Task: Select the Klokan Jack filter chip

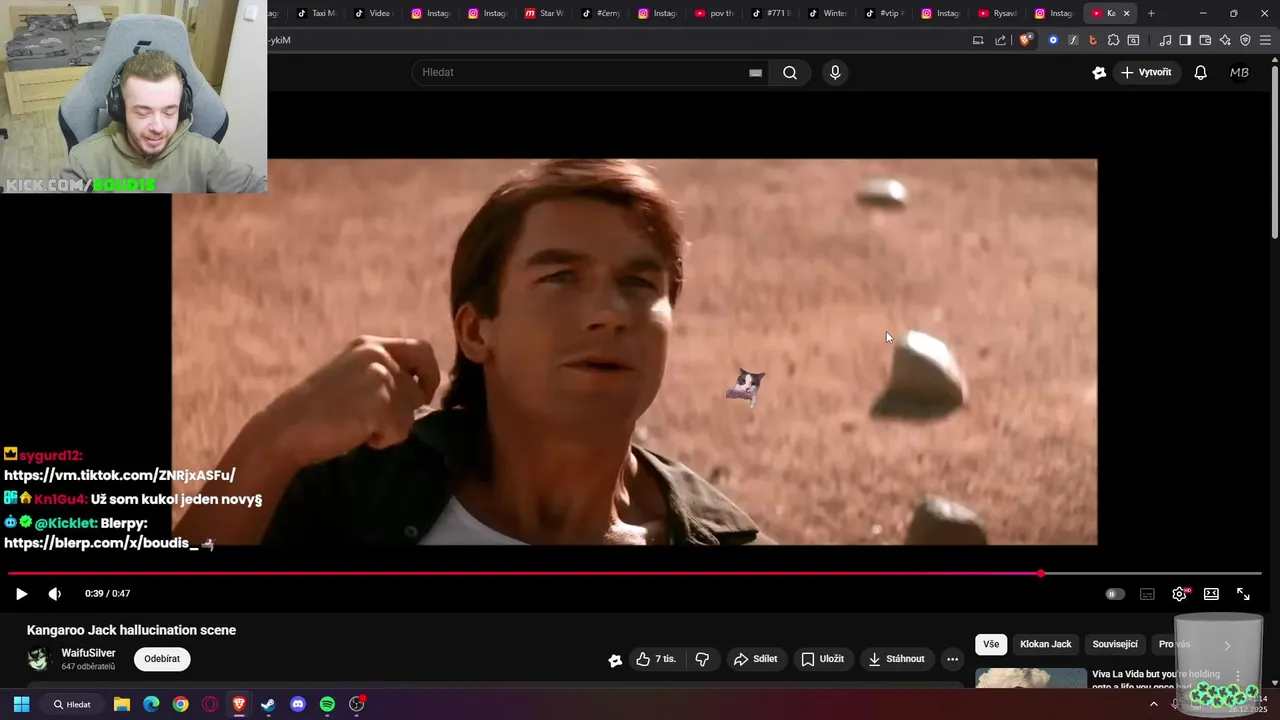Action: [1045, 644]
